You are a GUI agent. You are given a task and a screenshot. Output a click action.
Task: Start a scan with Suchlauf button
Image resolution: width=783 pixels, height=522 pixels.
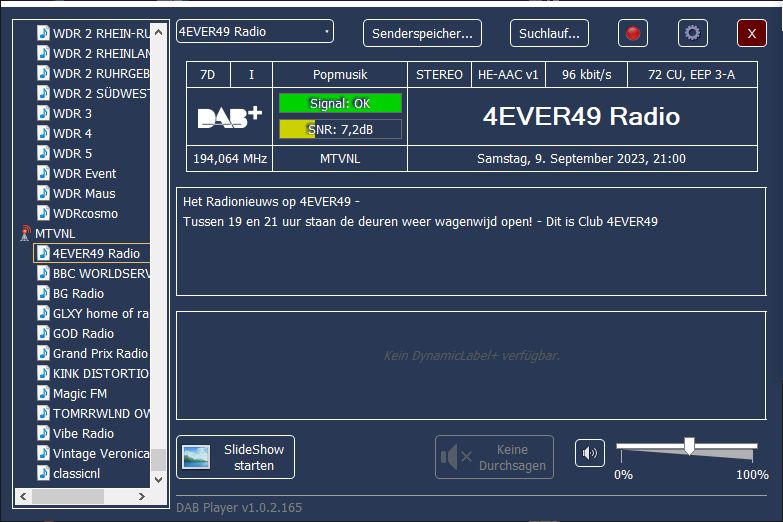tap(549, 33)
